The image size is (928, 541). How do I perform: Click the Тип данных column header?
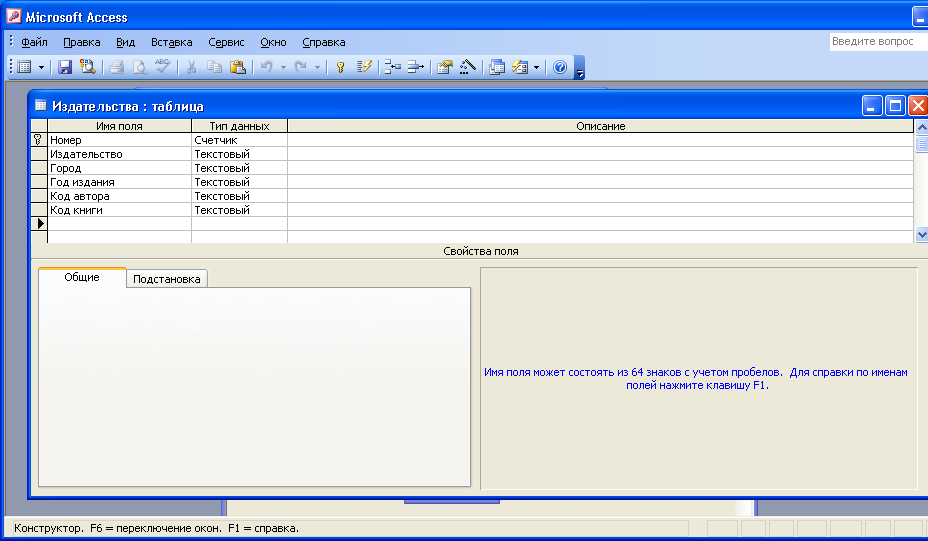click(239, 126)
